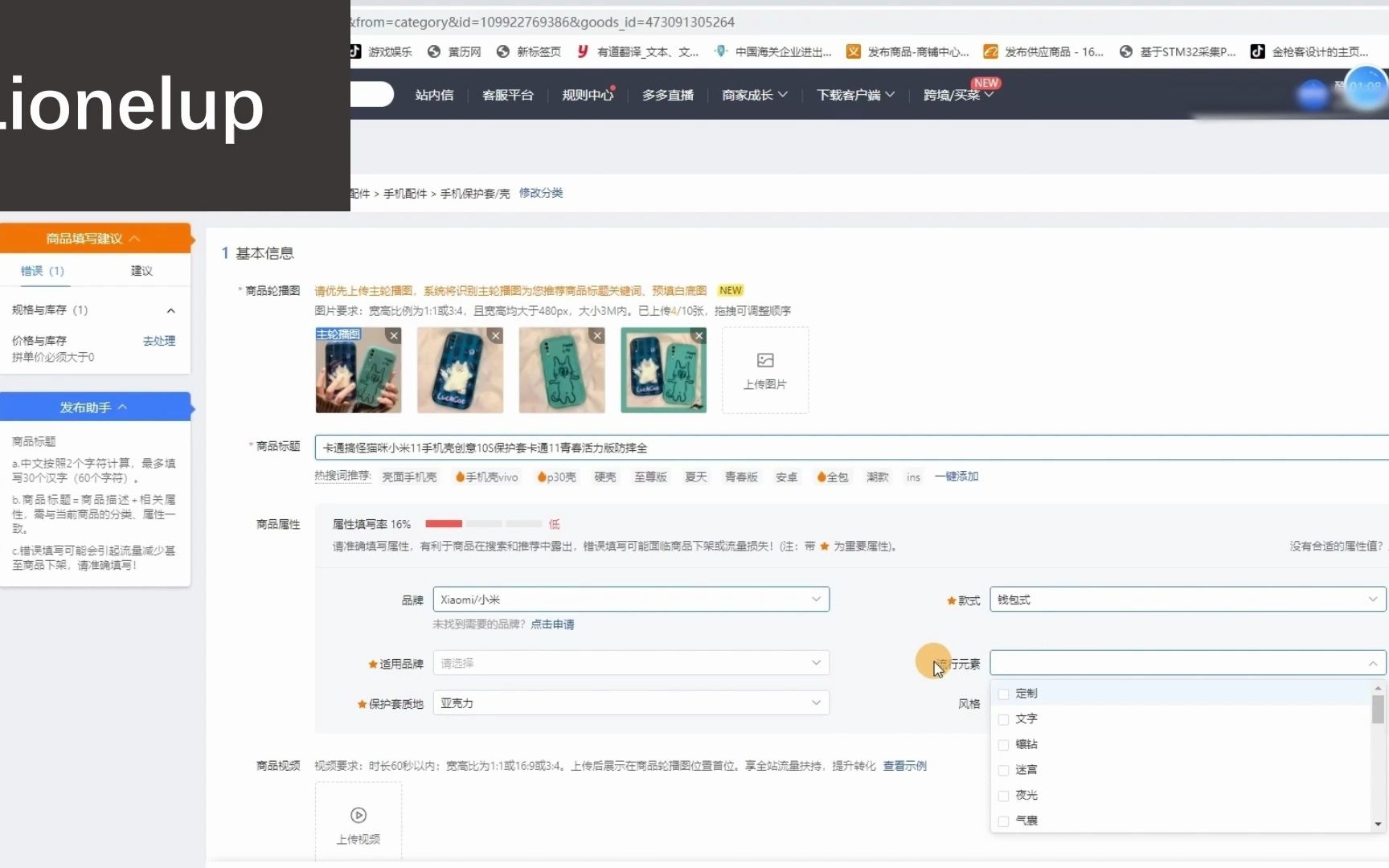1389x868 pixels.
Task: Switch to the 建议 tab
Action: pyautogui.click(x=141, y=271)
